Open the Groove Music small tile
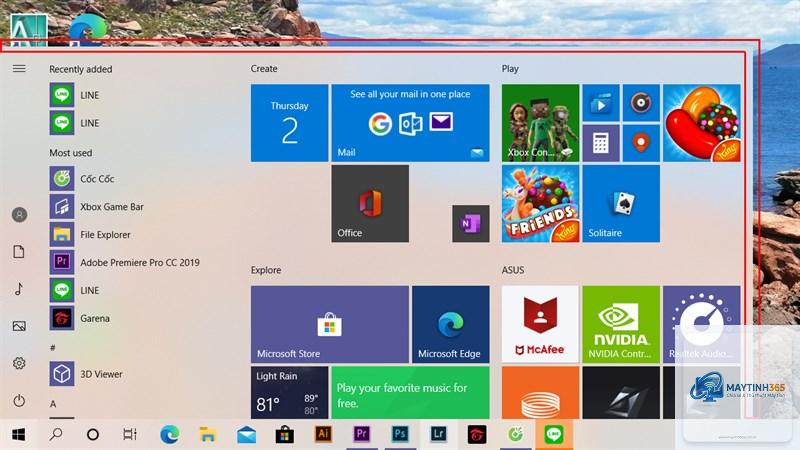 (x=641, y=103)
